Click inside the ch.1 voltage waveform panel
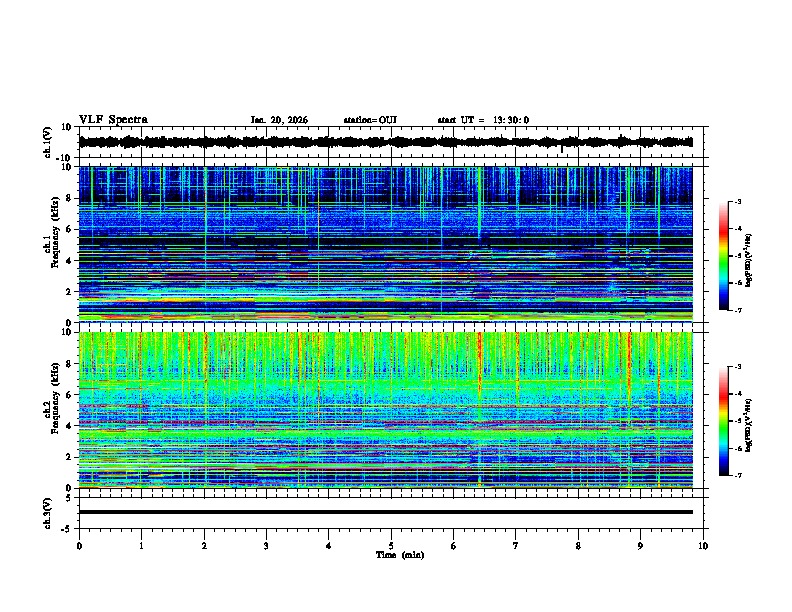Viewport: 792px width, 612px height. point(393,142)
